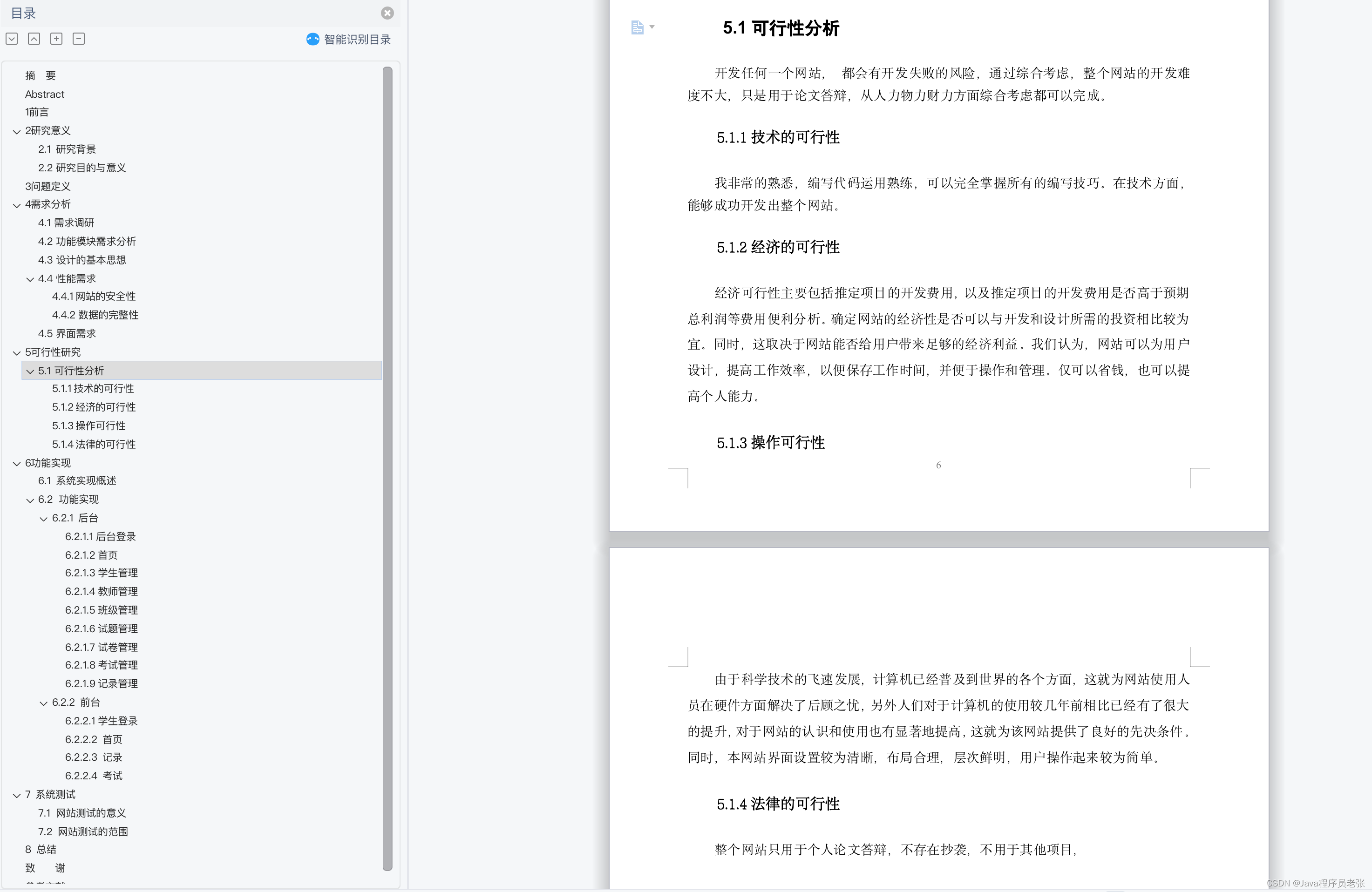Select 4.1 需求调研 outline entry
The image size is (1372, 892).
coord(66,223)
